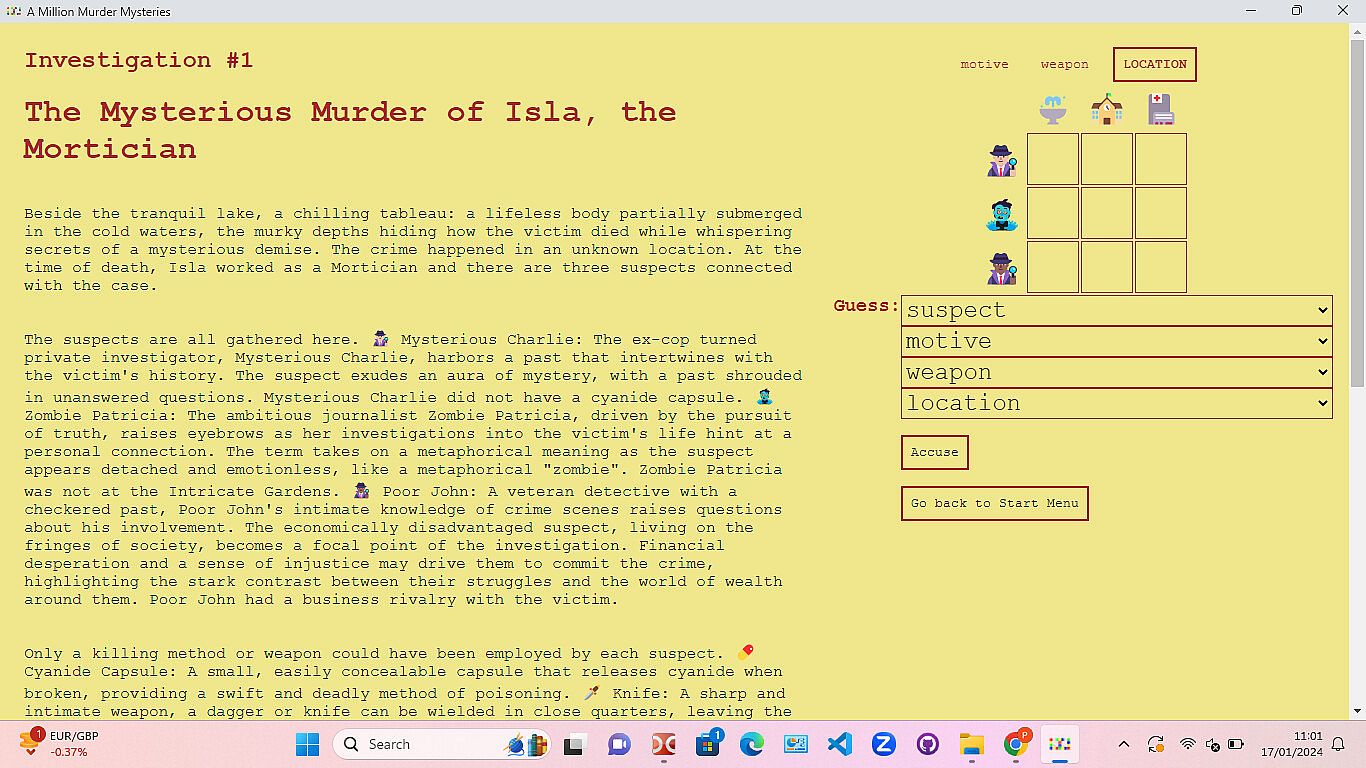Open the location guess dropdown
1366x768 pixels.
pyautogui.click(x=1117, y=403)
